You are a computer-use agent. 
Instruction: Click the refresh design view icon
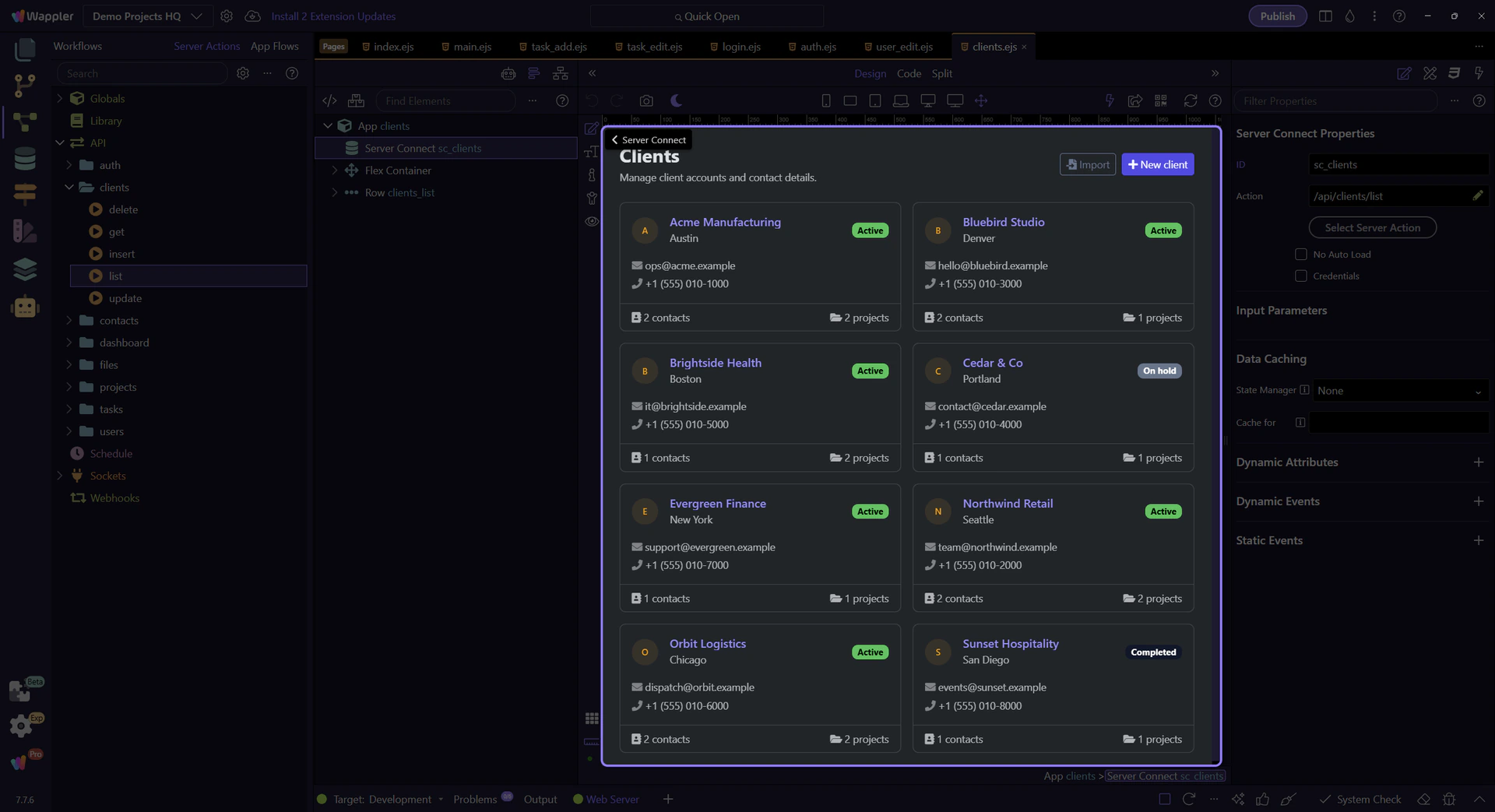click(x=1190, y=101)
